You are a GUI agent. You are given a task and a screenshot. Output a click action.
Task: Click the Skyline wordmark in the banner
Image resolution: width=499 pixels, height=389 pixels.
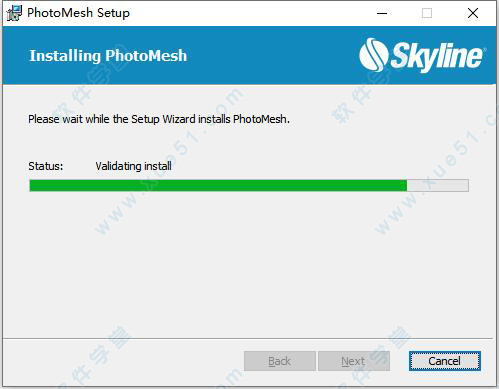pos(437,56)
